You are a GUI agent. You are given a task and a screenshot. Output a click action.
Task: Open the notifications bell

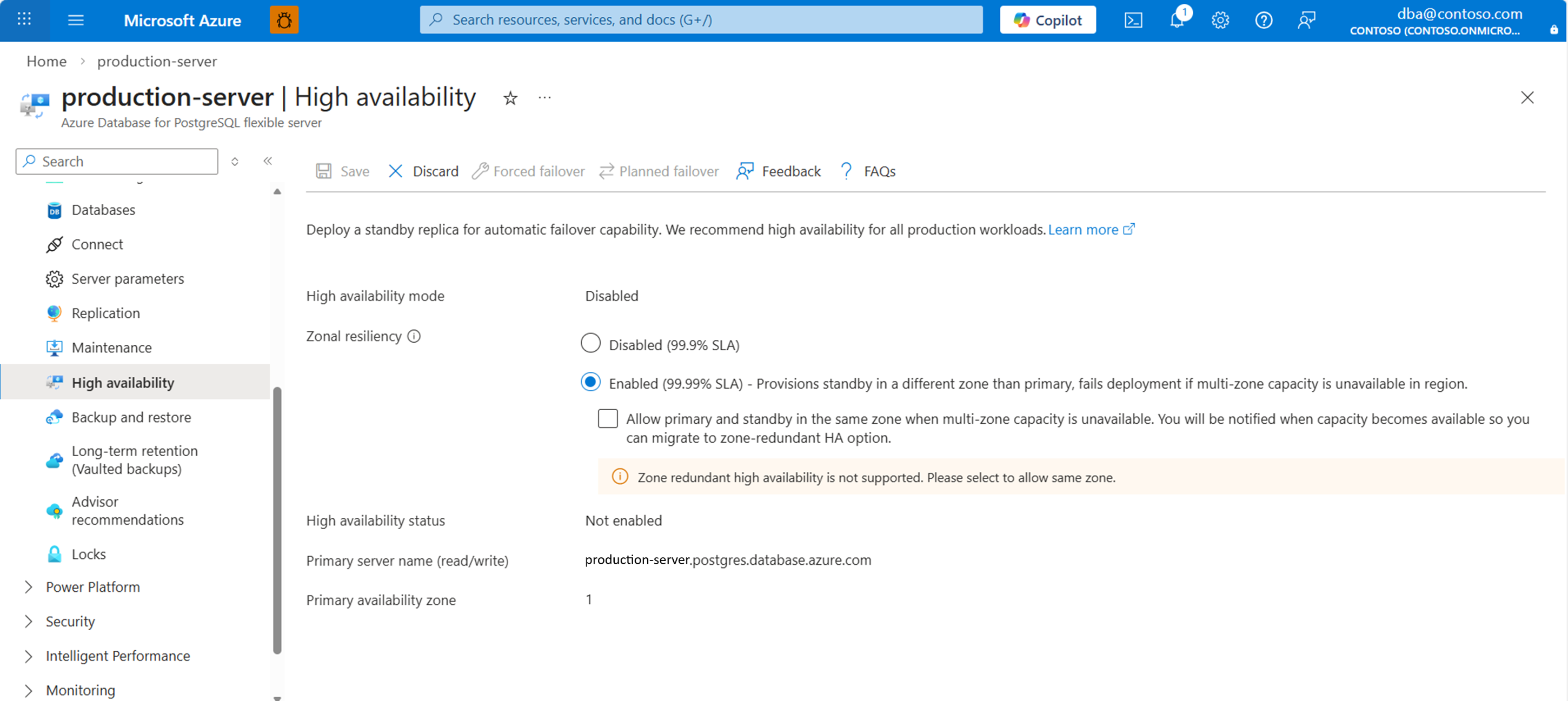pos(1177,20)
